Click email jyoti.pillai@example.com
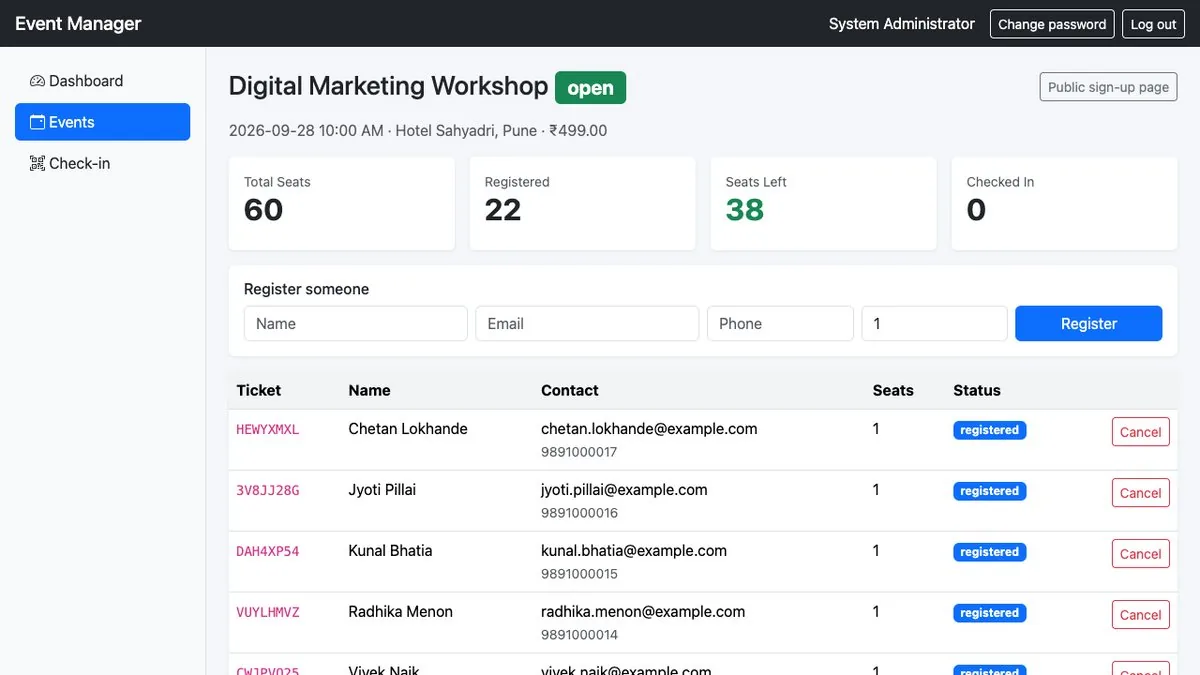 [x=624, y=489]
